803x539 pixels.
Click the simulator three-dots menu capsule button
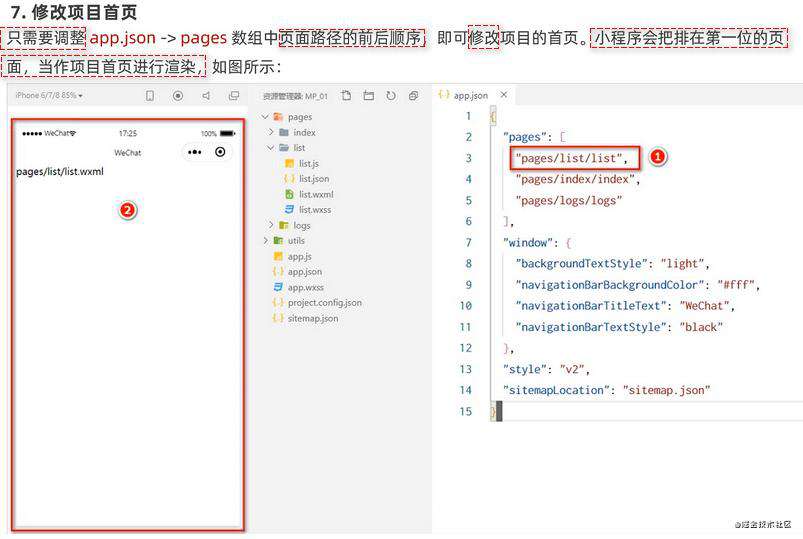(x=195, y=152)
